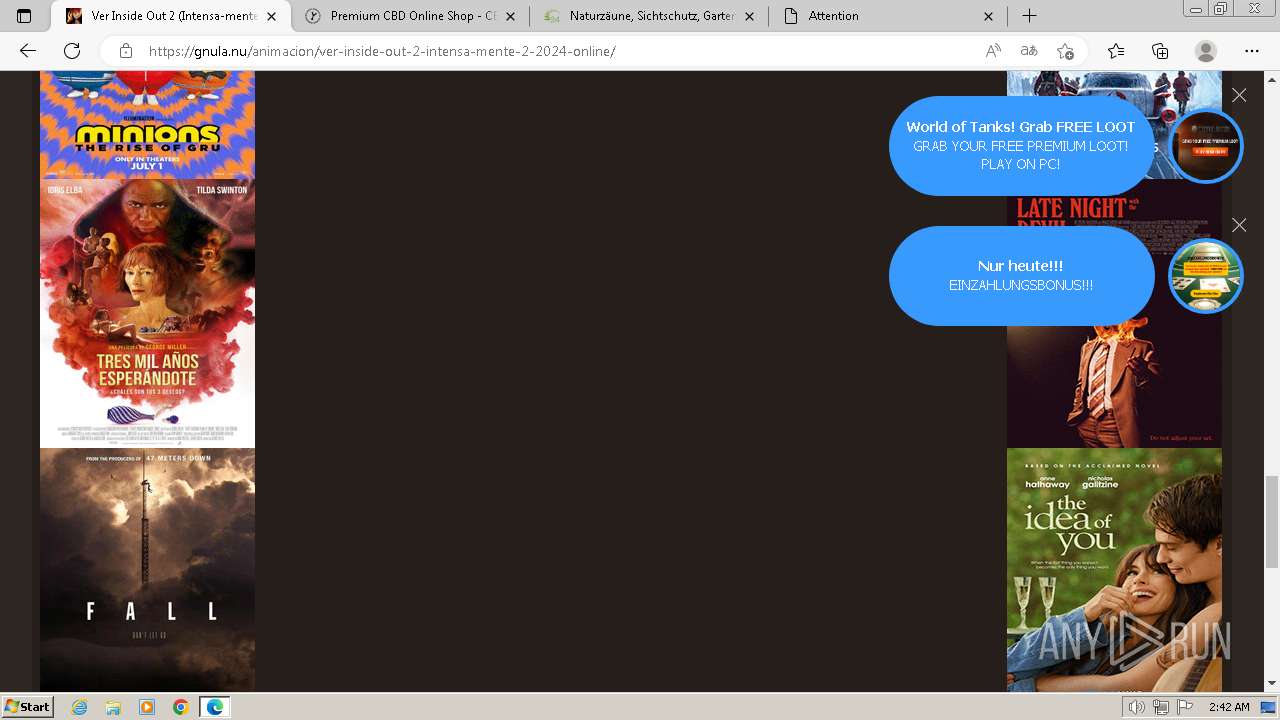Screen dimensions: 1280x720
Task: View site information lock icon
Action: [x=126, y=51]
